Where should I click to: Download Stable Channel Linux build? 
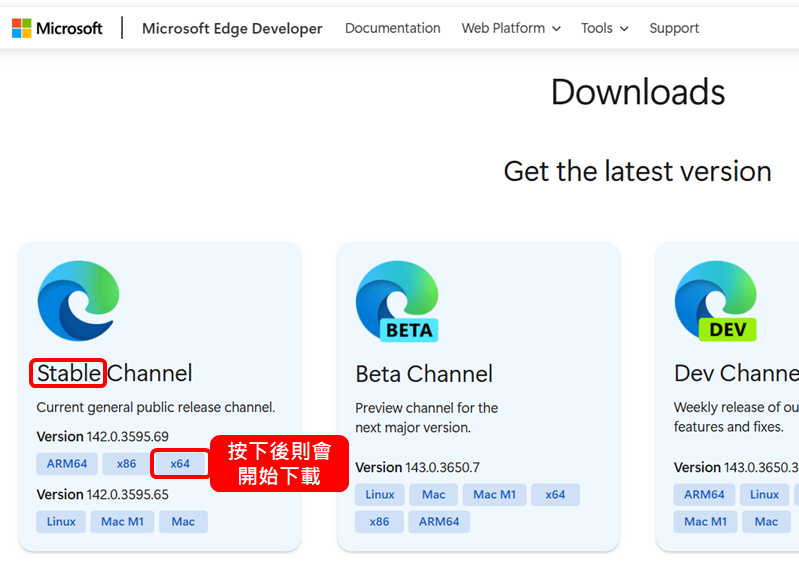point(61,522)
